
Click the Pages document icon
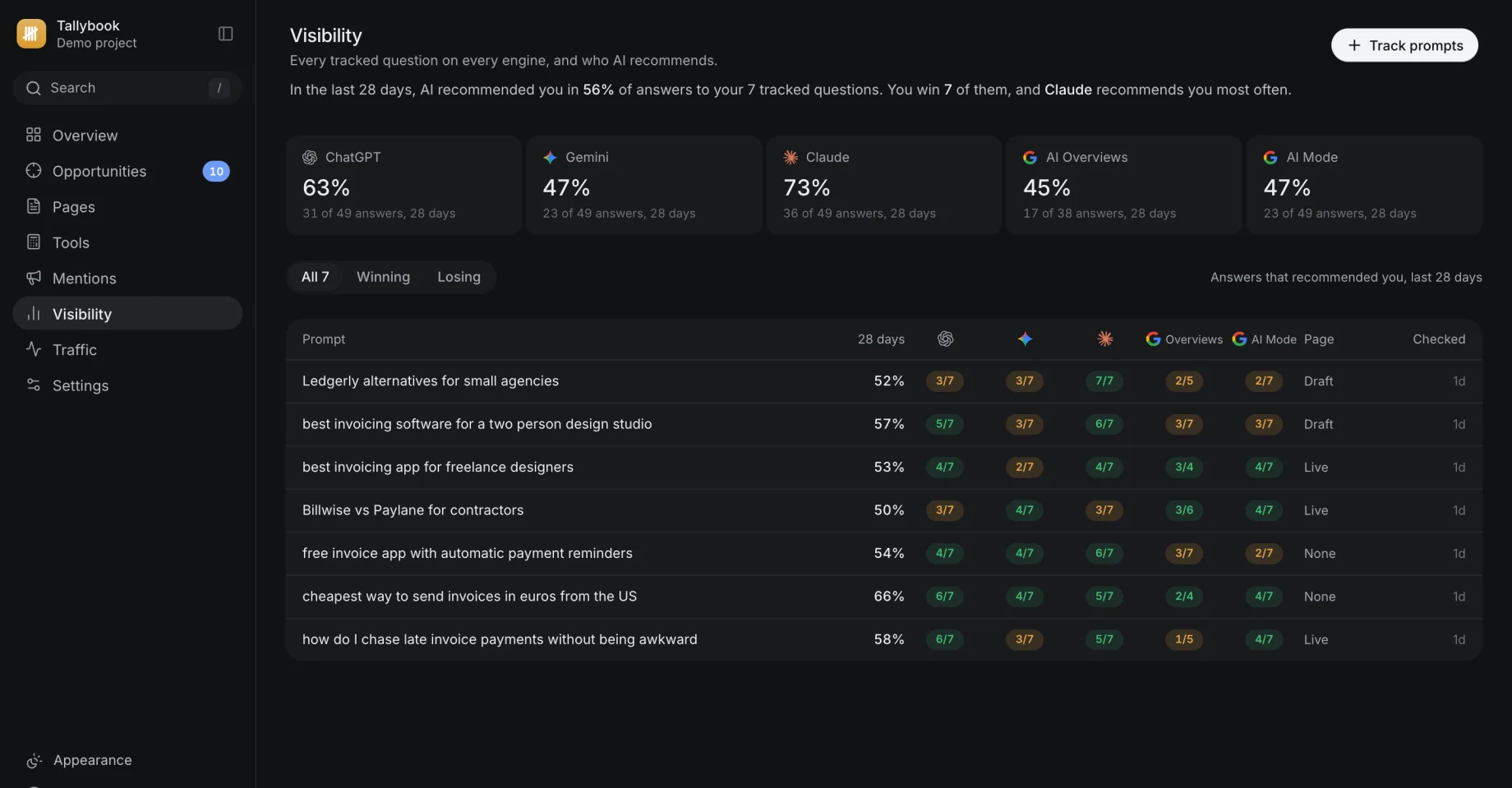click(34, 206)
